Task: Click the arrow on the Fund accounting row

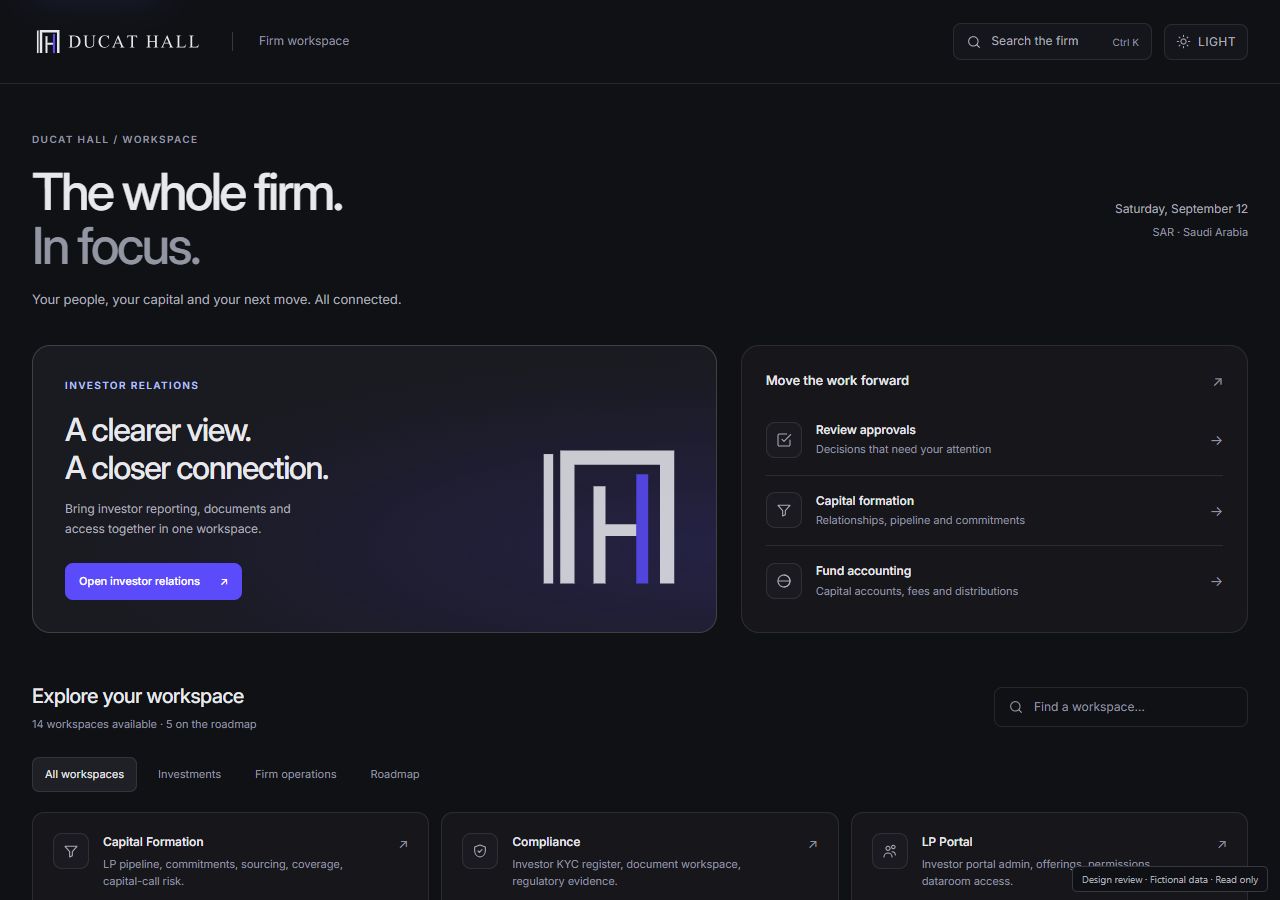Action: point(1216,581)
